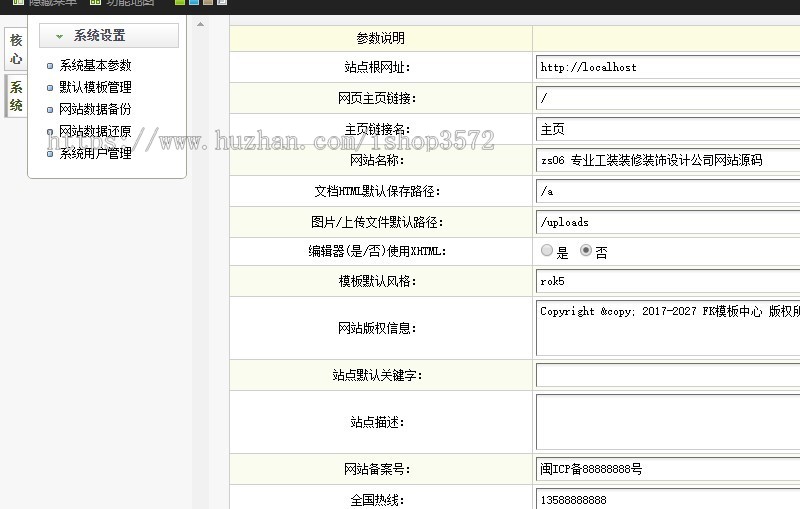Click the 网站版权信息 label
Viewport: 800px width, 509px height.
[x=377, y=328]
